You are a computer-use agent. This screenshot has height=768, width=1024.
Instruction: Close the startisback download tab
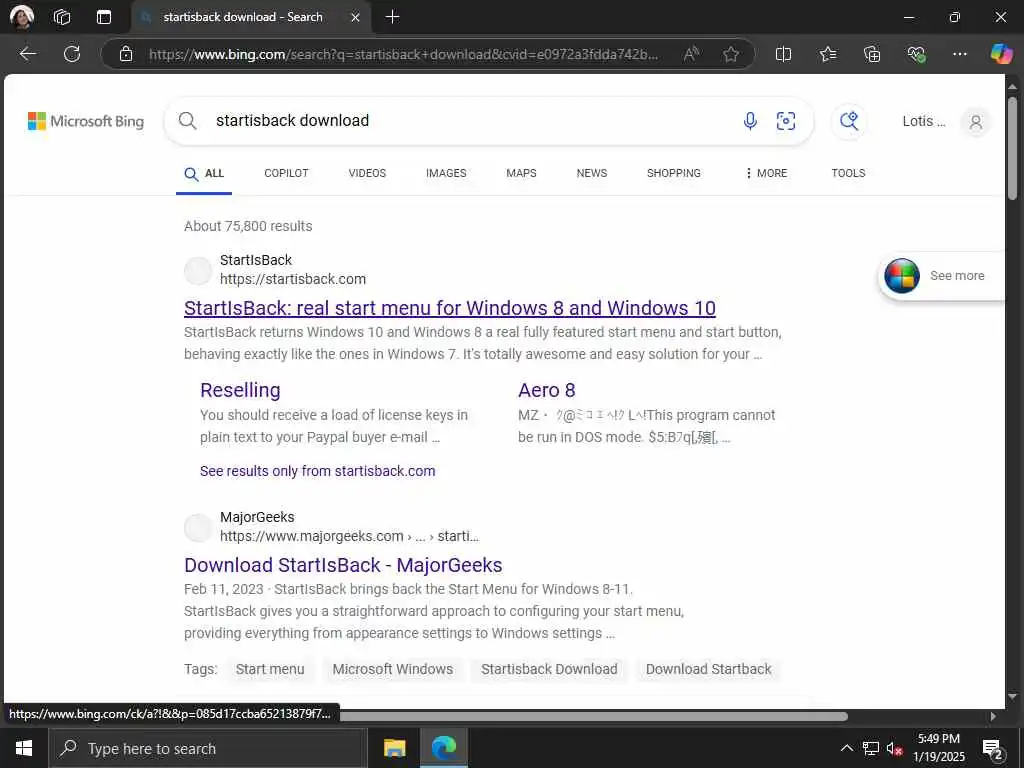(x=355, y=18)
